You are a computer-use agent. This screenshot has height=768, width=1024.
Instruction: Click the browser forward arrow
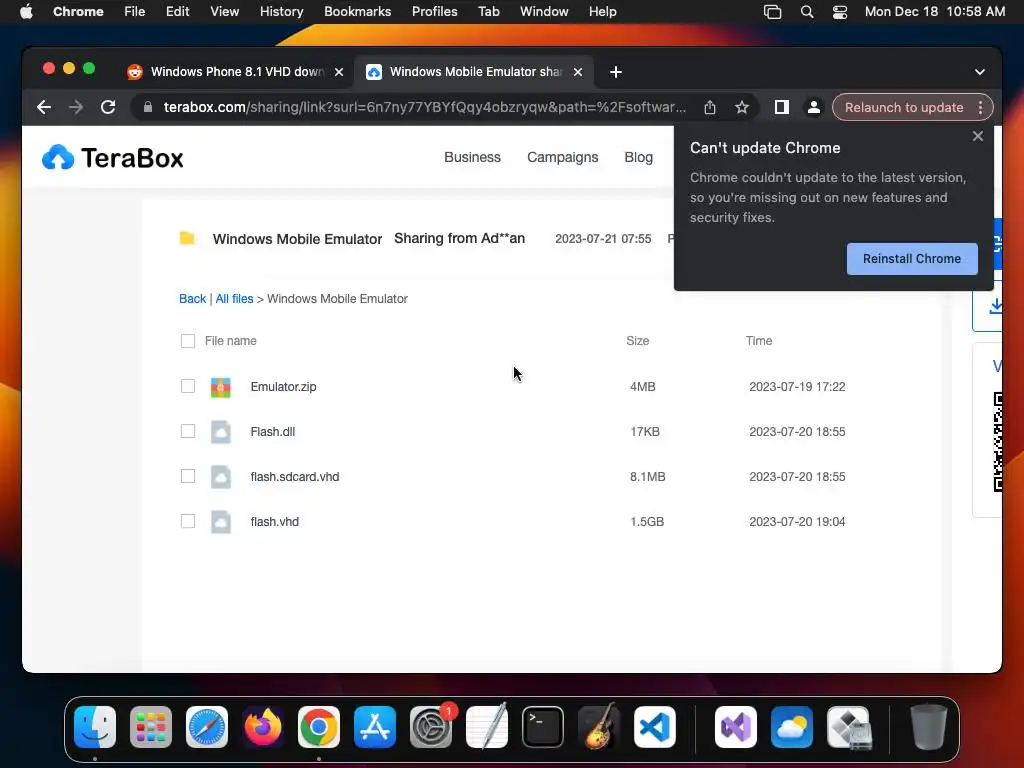[x=76, y=107]
